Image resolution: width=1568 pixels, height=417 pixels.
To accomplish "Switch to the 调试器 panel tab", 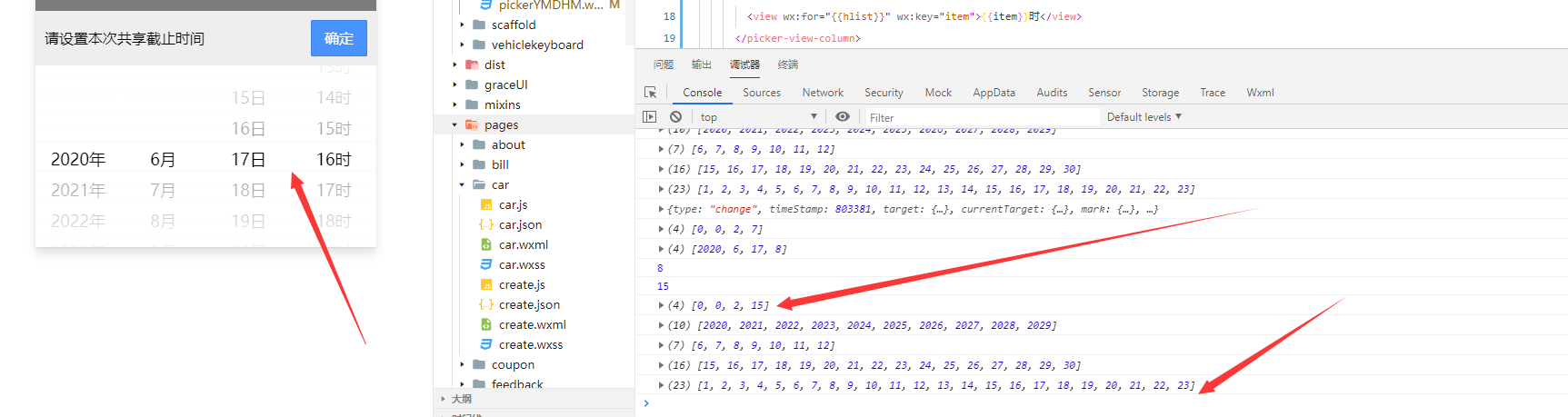I will 744,65.
